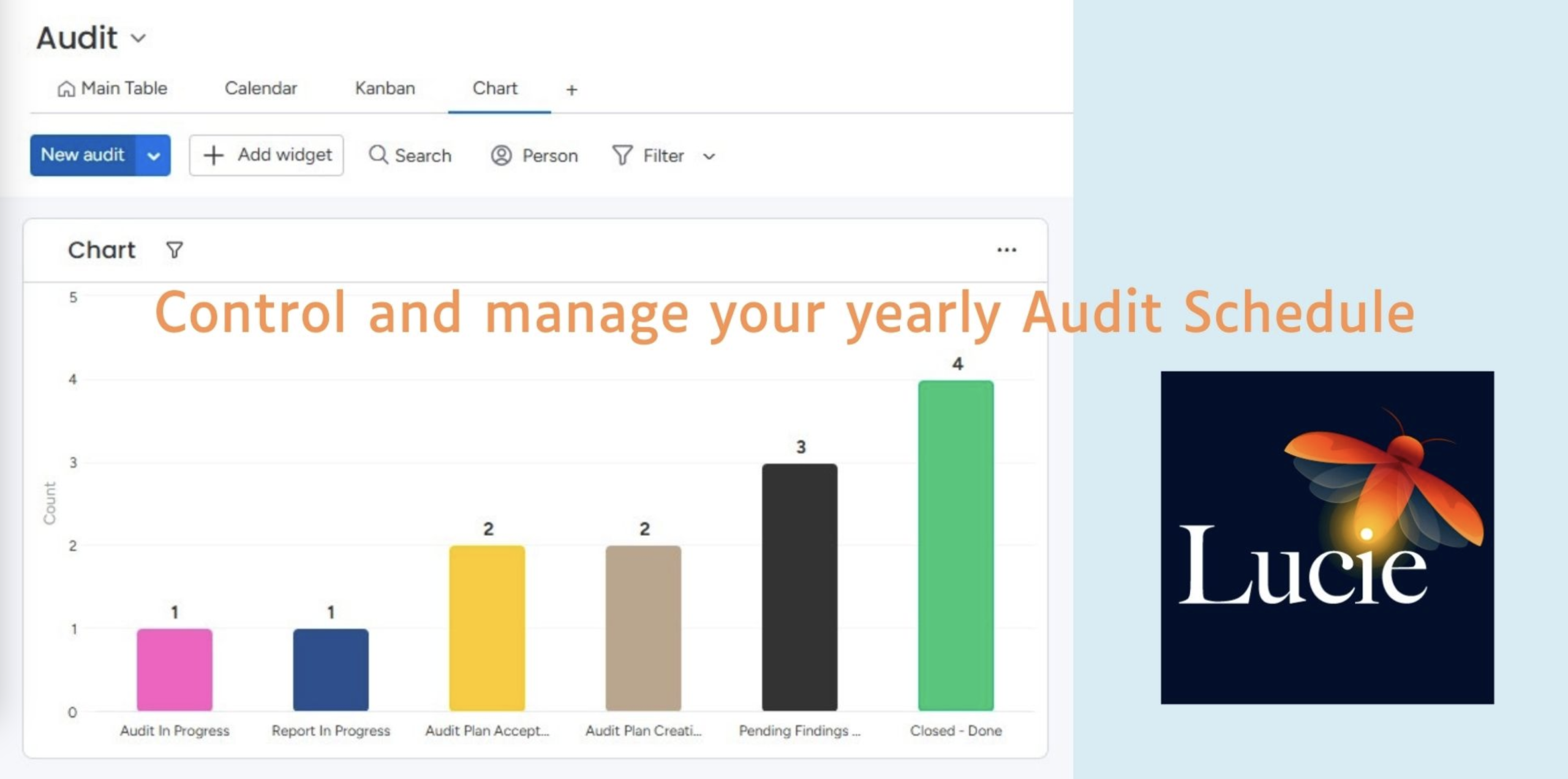The width and height of the screenshot is (1568, 779).
Task: Click the Search magnifier icon
Action: (378, 155)
